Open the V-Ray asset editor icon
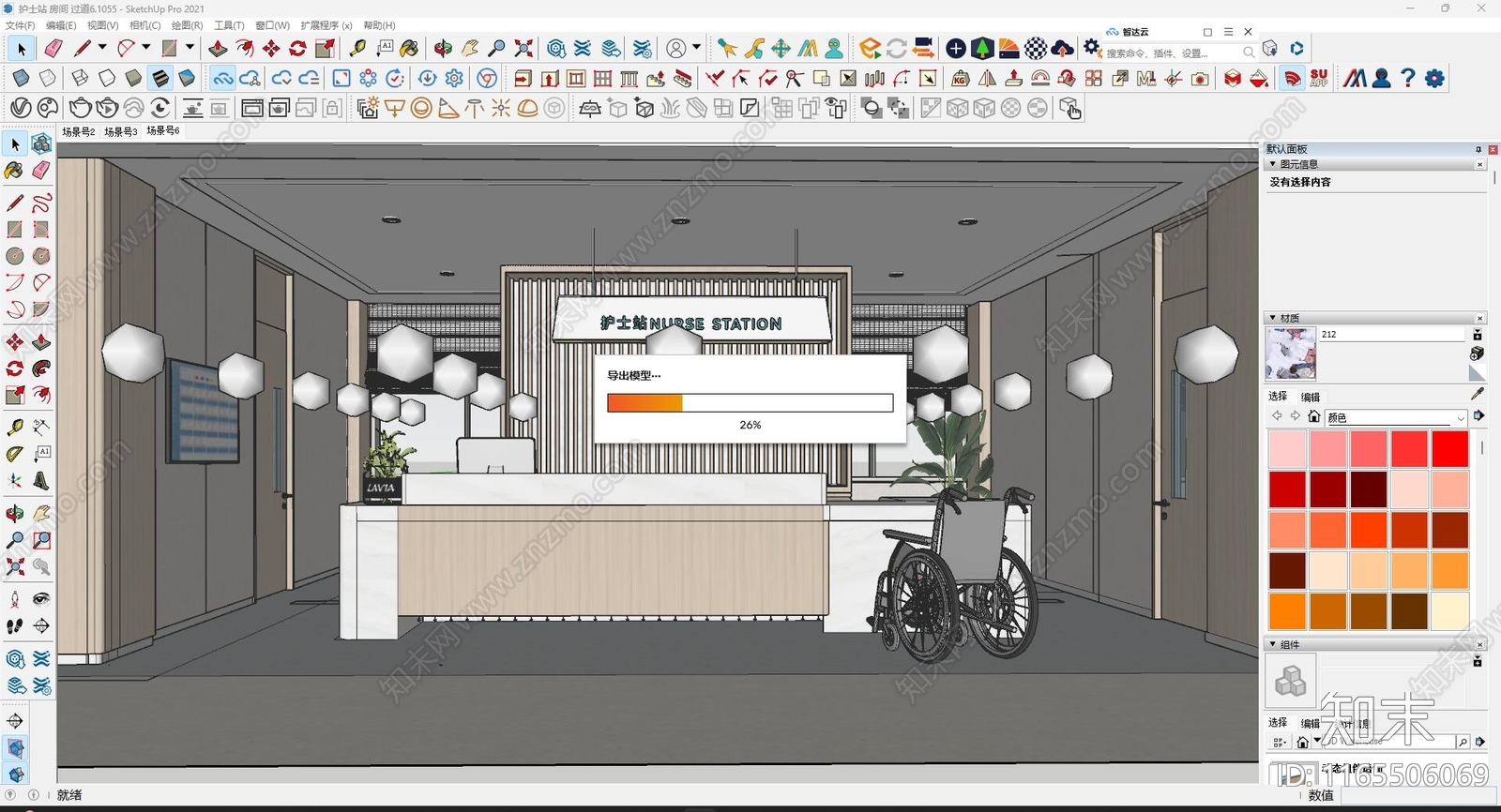 tap(22, 108)
